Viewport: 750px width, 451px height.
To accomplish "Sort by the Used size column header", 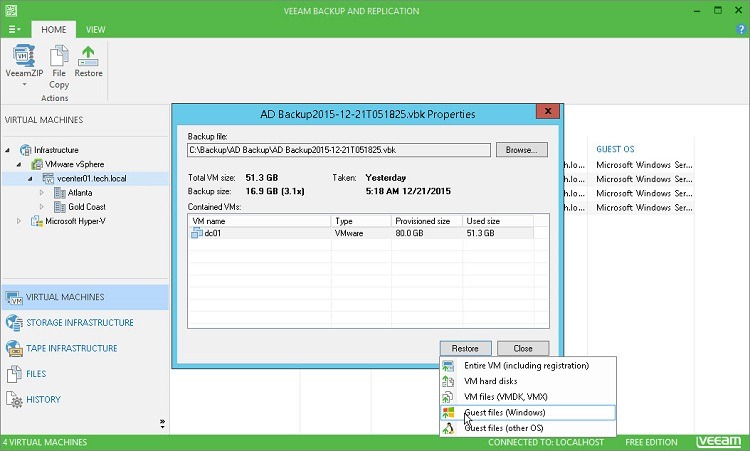I will click(497, 221).
